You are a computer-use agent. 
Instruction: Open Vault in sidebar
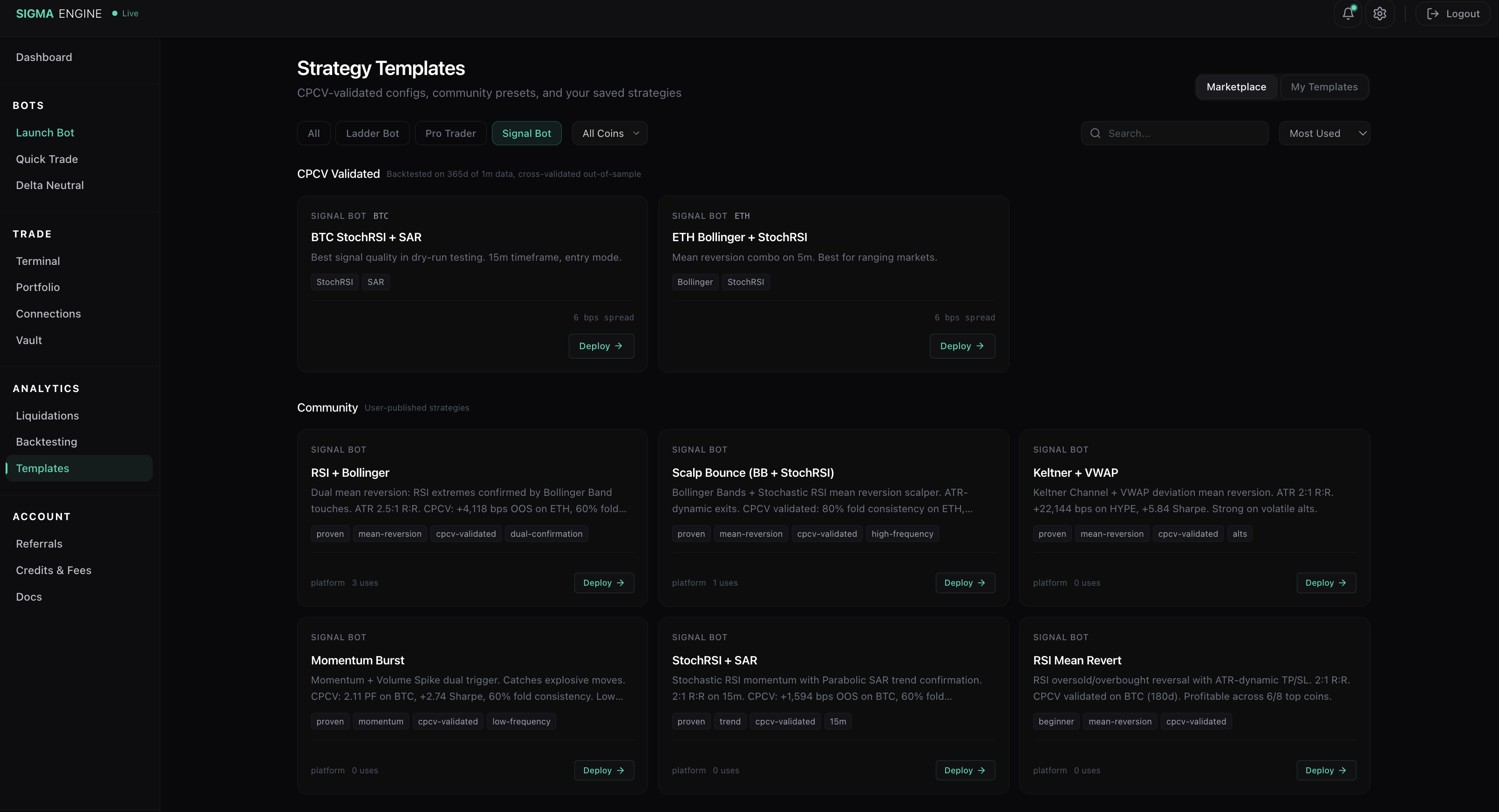click(29, 340)
